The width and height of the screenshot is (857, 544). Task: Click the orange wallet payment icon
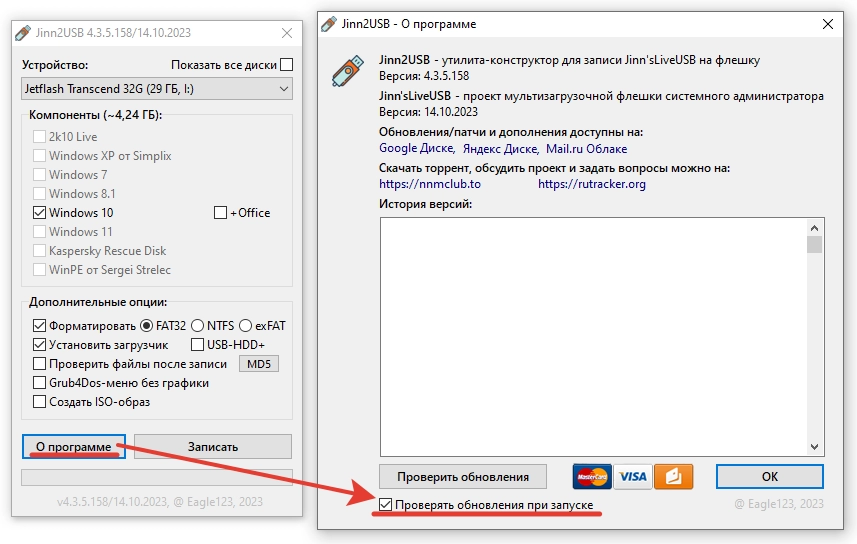click(x=673, y=476)
